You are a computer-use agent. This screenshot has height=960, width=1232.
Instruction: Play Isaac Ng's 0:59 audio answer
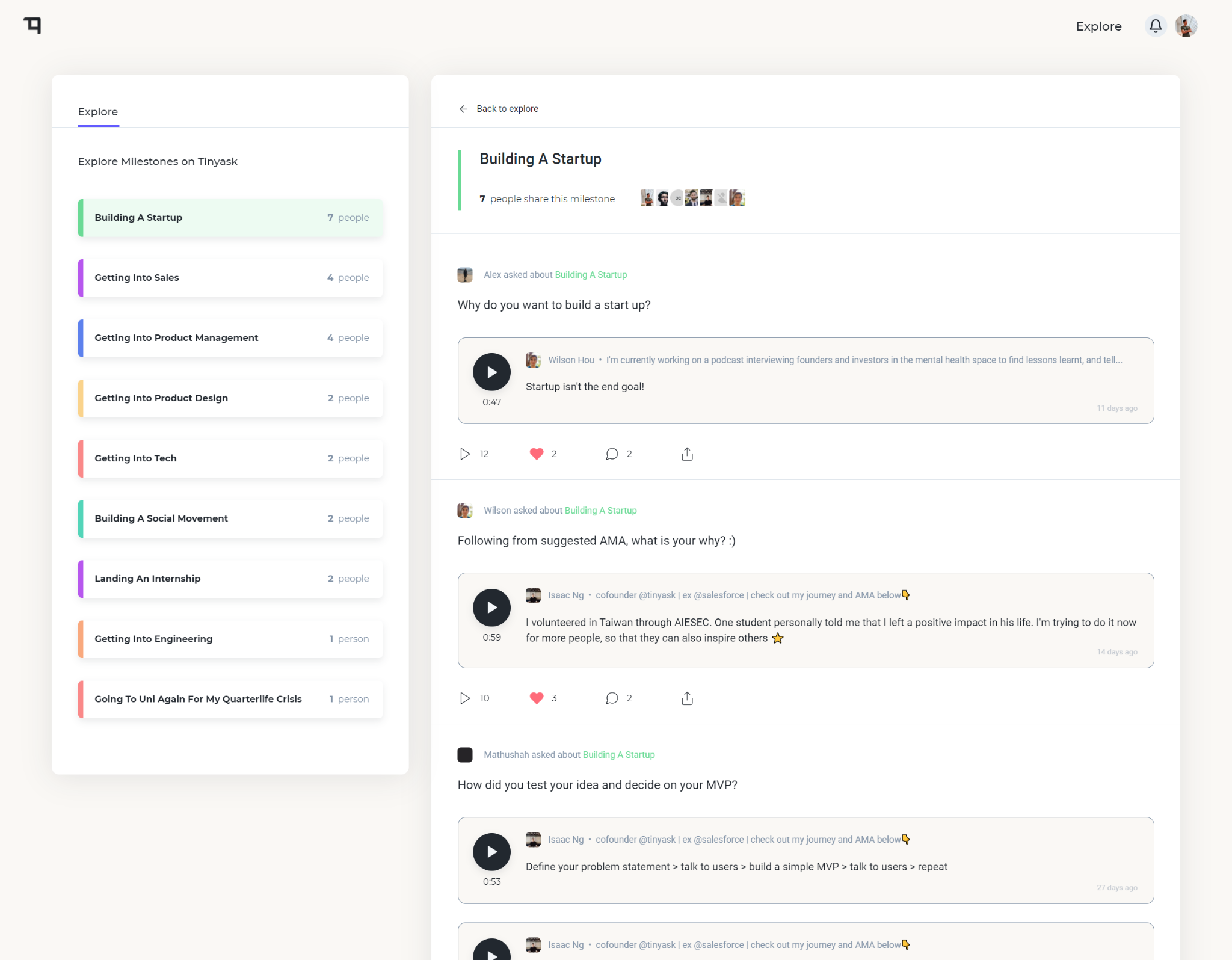pos(491,608)
